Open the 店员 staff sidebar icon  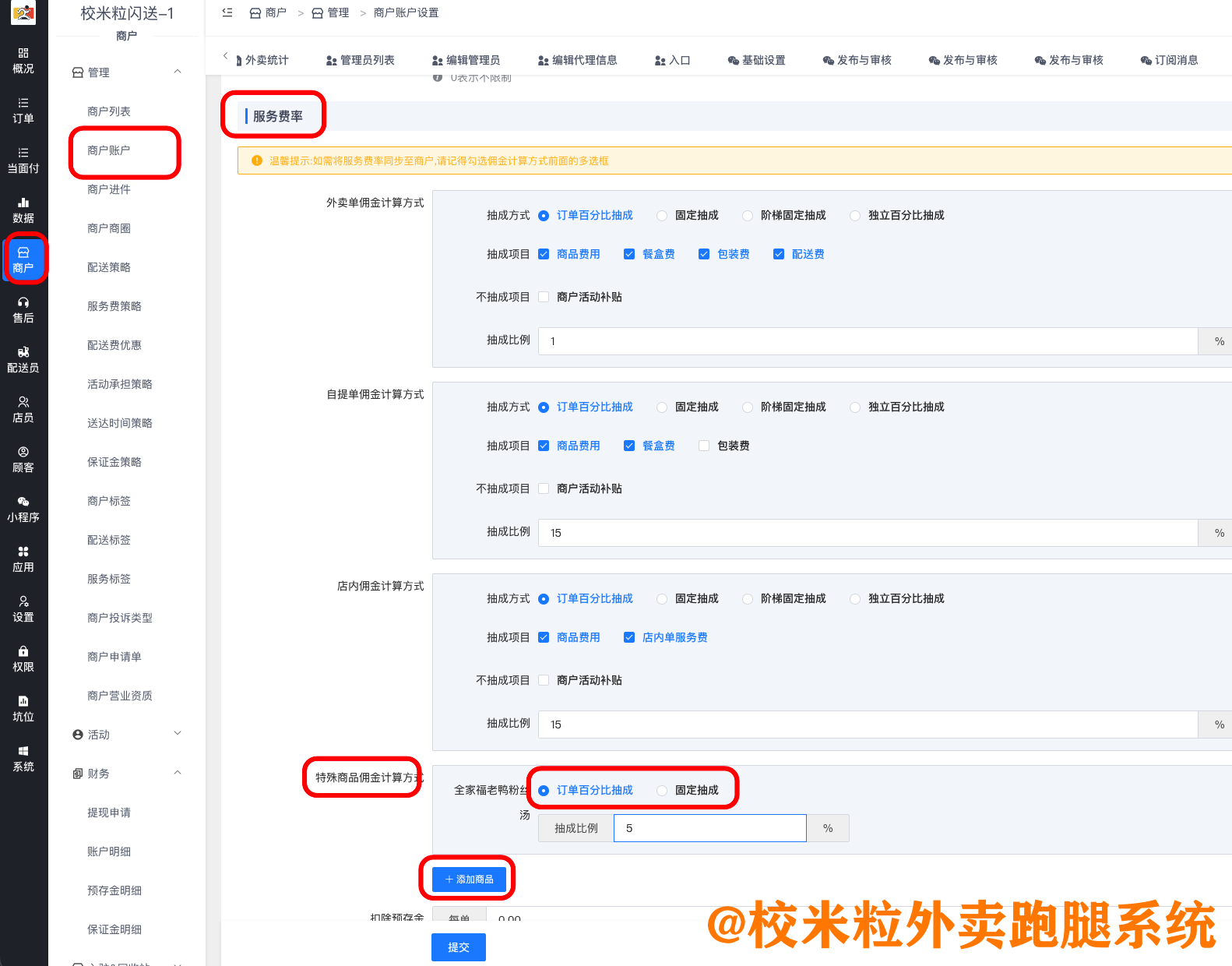tap(23, 410)
